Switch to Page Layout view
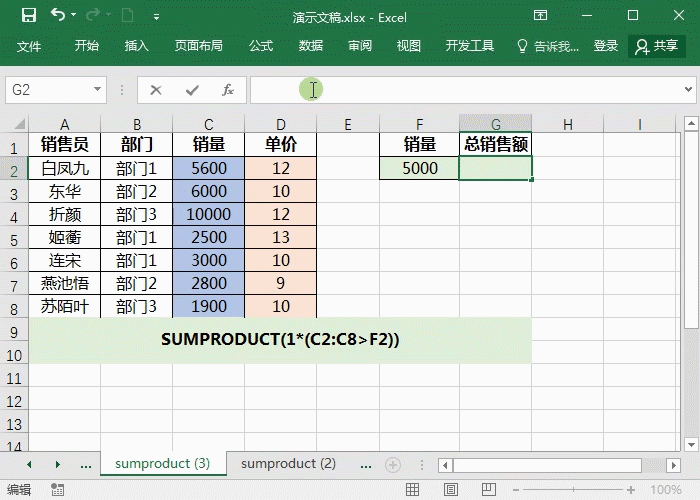This screenshot has height=500, width=700. tap(453, 490)
